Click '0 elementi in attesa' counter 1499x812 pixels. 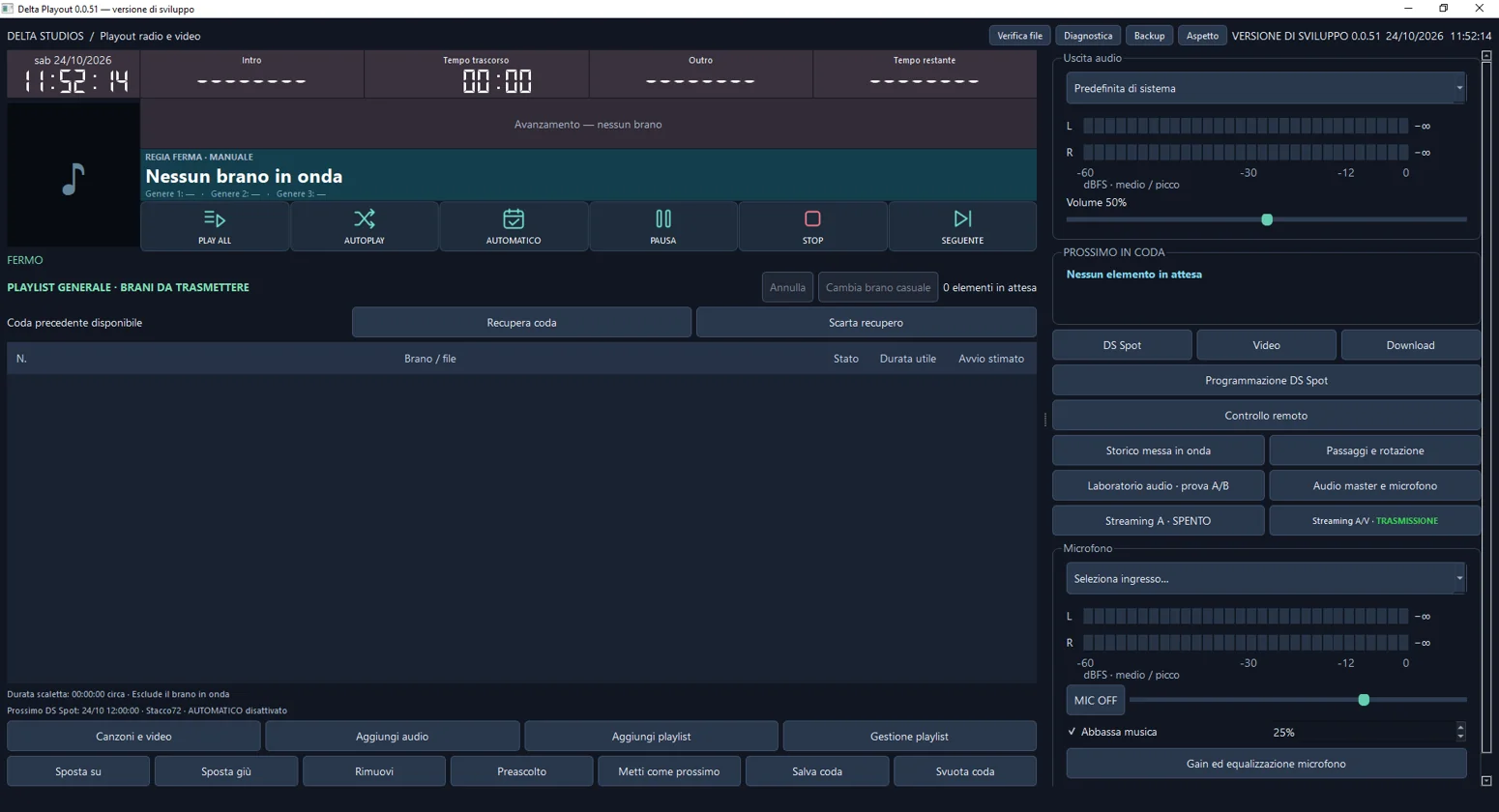coord(989,287)
